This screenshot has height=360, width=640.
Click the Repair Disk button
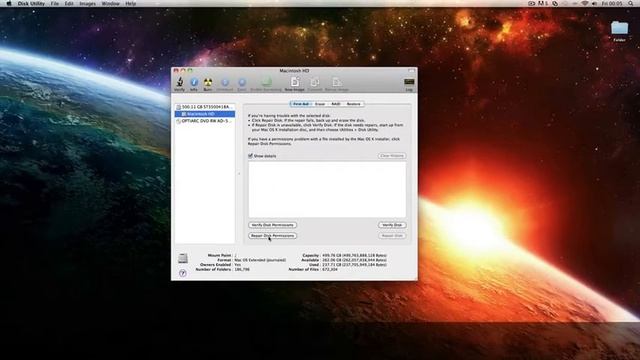tap(392, 236)
